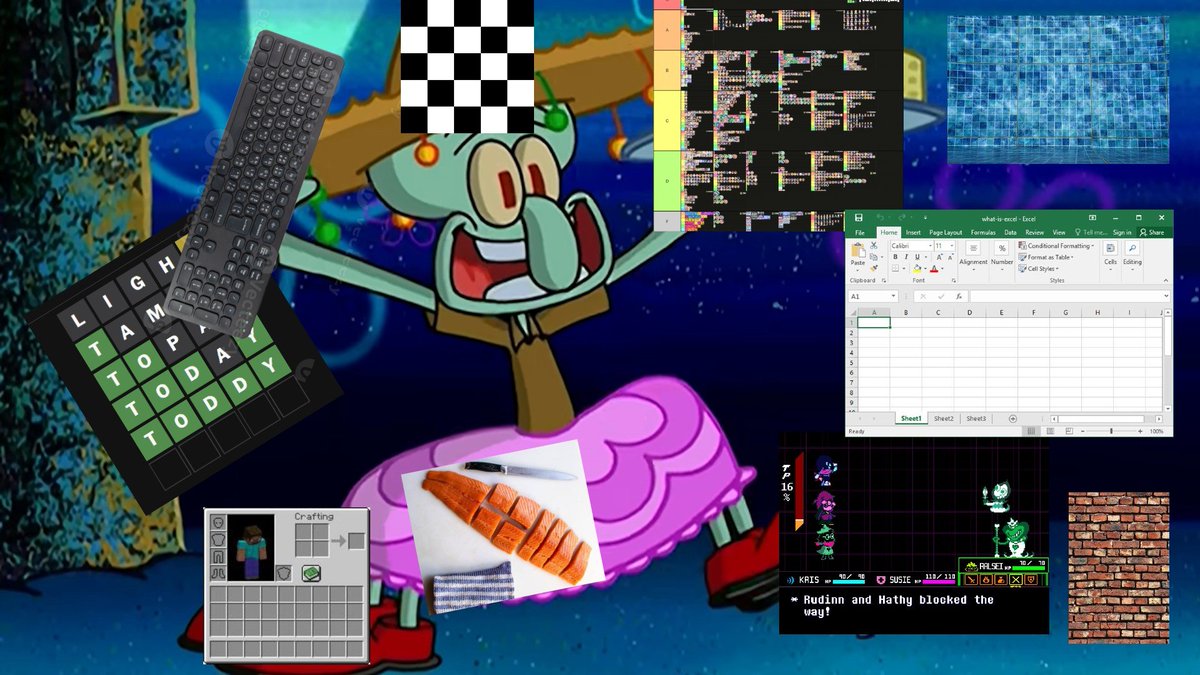Click the Undo arrow in Excel's quick access toolbar

tap(880, 217)
